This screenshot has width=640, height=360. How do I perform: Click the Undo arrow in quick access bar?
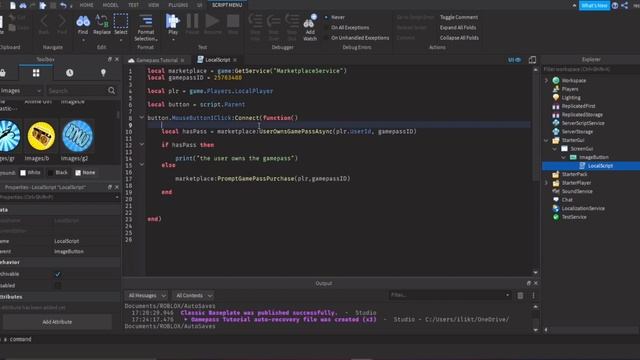point(63,5)
